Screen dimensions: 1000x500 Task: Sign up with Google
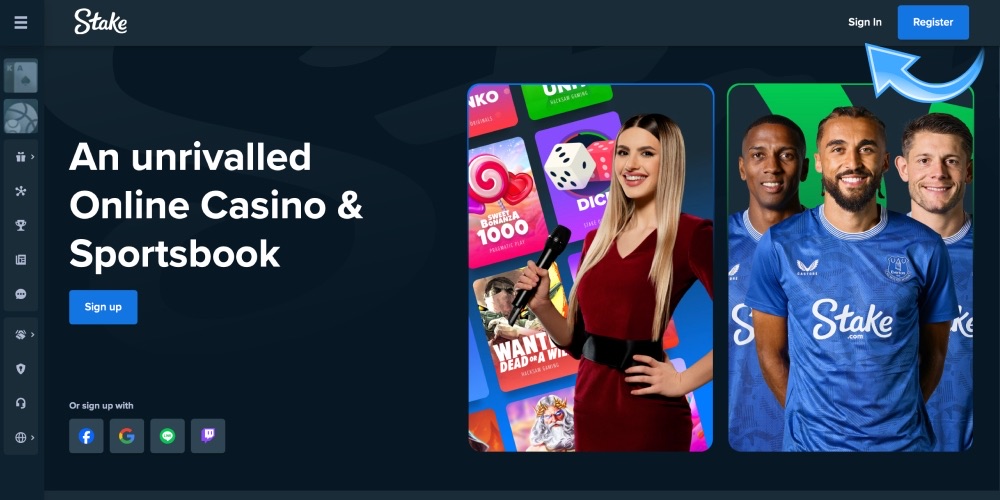click(x=127, y=436)
